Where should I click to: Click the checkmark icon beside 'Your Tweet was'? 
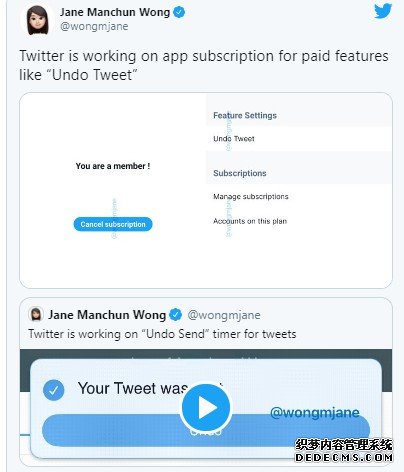(53, 390)
